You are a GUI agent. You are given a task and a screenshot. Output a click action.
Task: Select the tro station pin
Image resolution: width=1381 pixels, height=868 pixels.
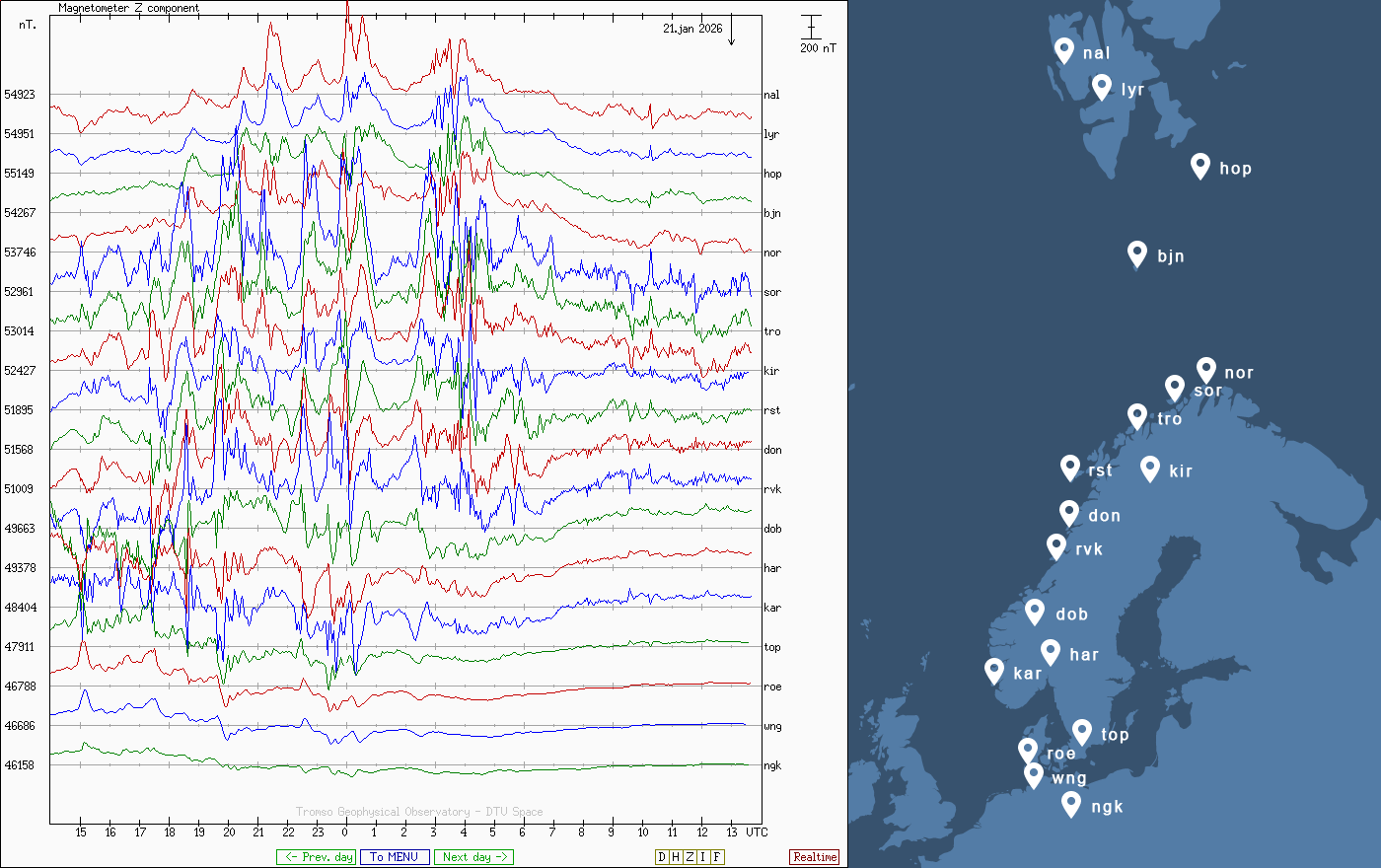(1136, 416)
